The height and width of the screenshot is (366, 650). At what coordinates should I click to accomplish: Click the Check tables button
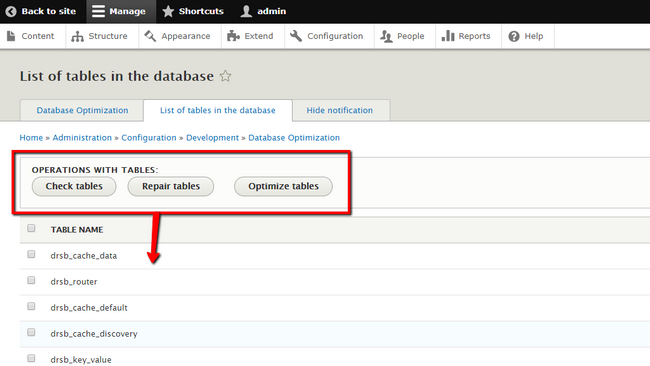(74, 187)
